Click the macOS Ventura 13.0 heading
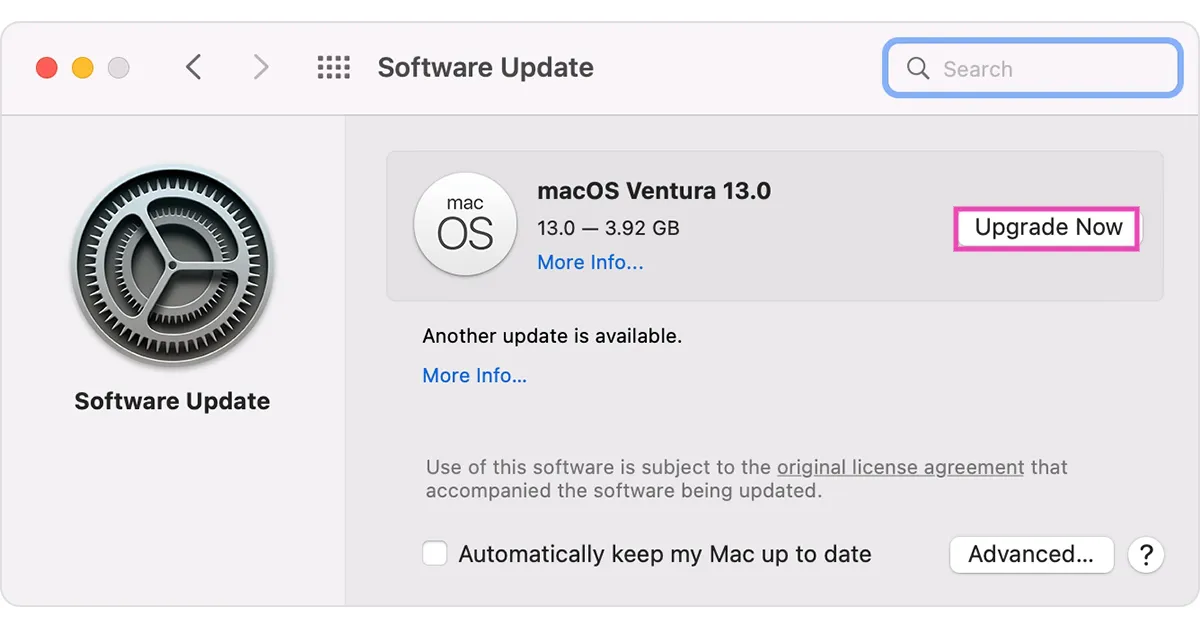The width and height of the screenshot is (1200, 628). (654, 191)
